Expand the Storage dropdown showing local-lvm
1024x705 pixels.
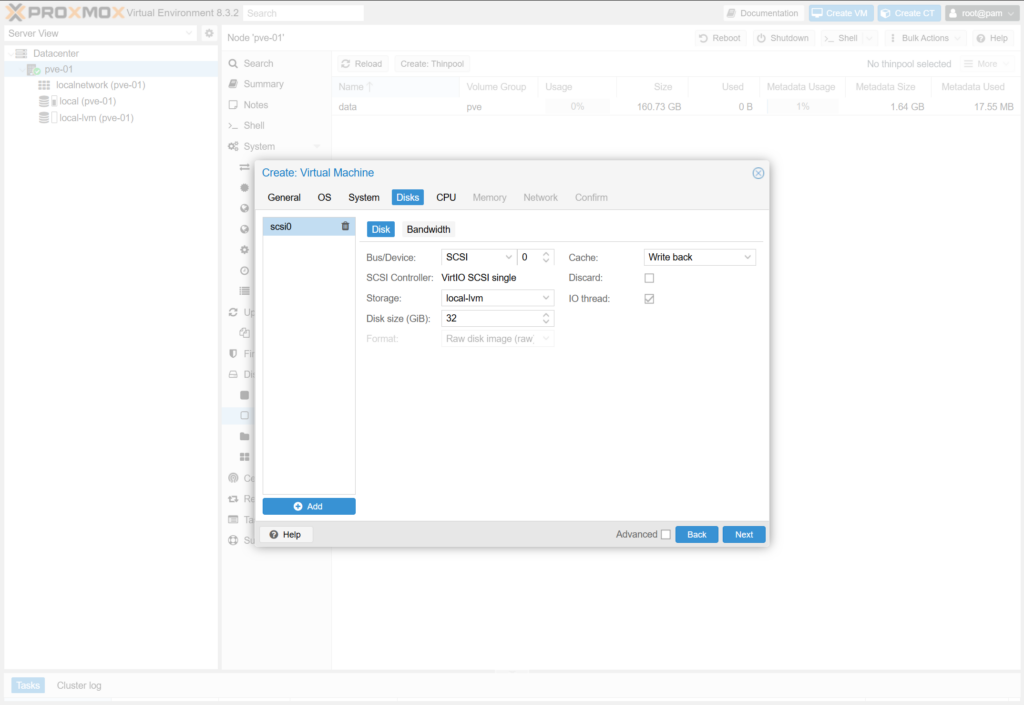point(497,298)
